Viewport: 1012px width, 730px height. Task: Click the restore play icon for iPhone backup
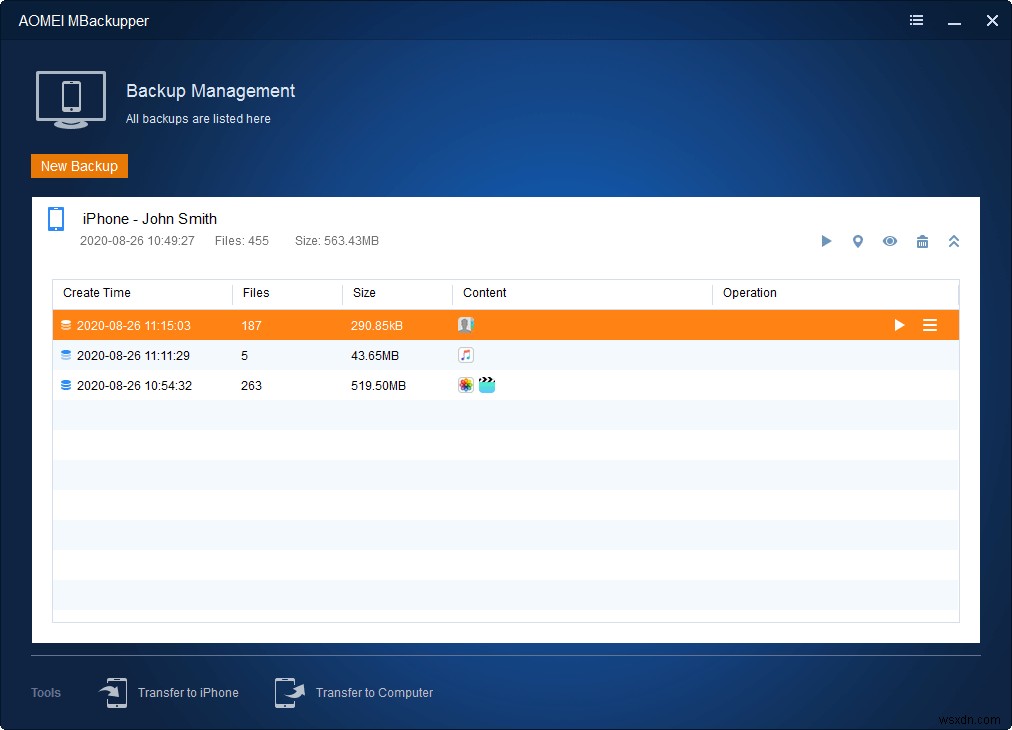click(826, 241)
